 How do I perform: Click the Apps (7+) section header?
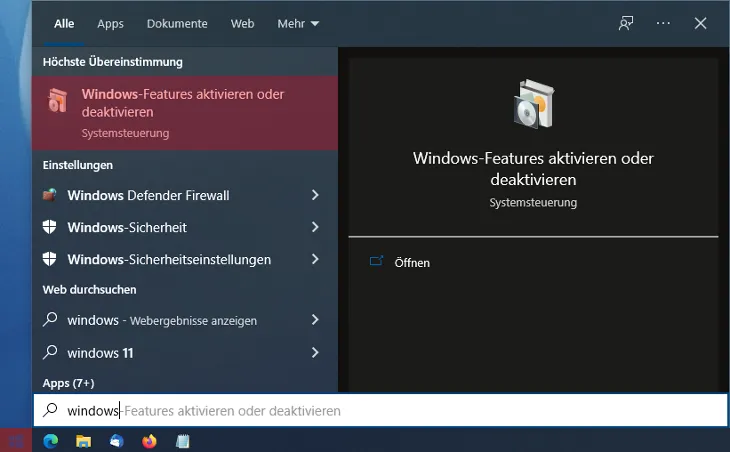tap(68, 383)
